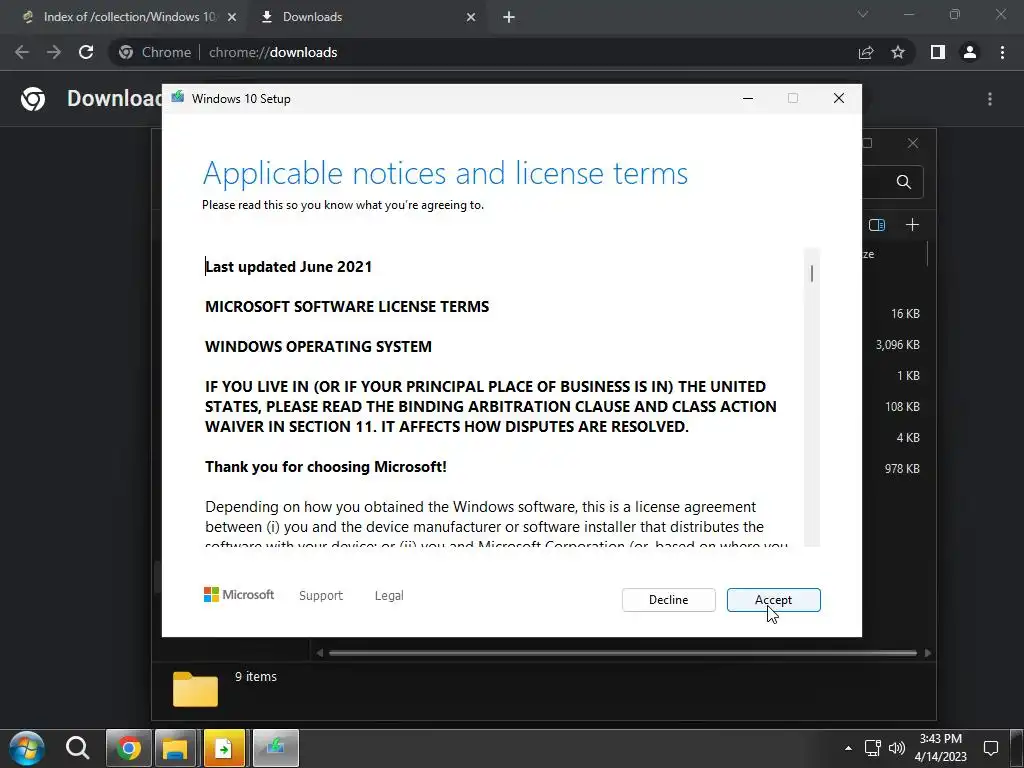This screenshot has height=768, width=1024.
Task: Click the horizontal scrollbar right arrow
Action: click(928, 653)
